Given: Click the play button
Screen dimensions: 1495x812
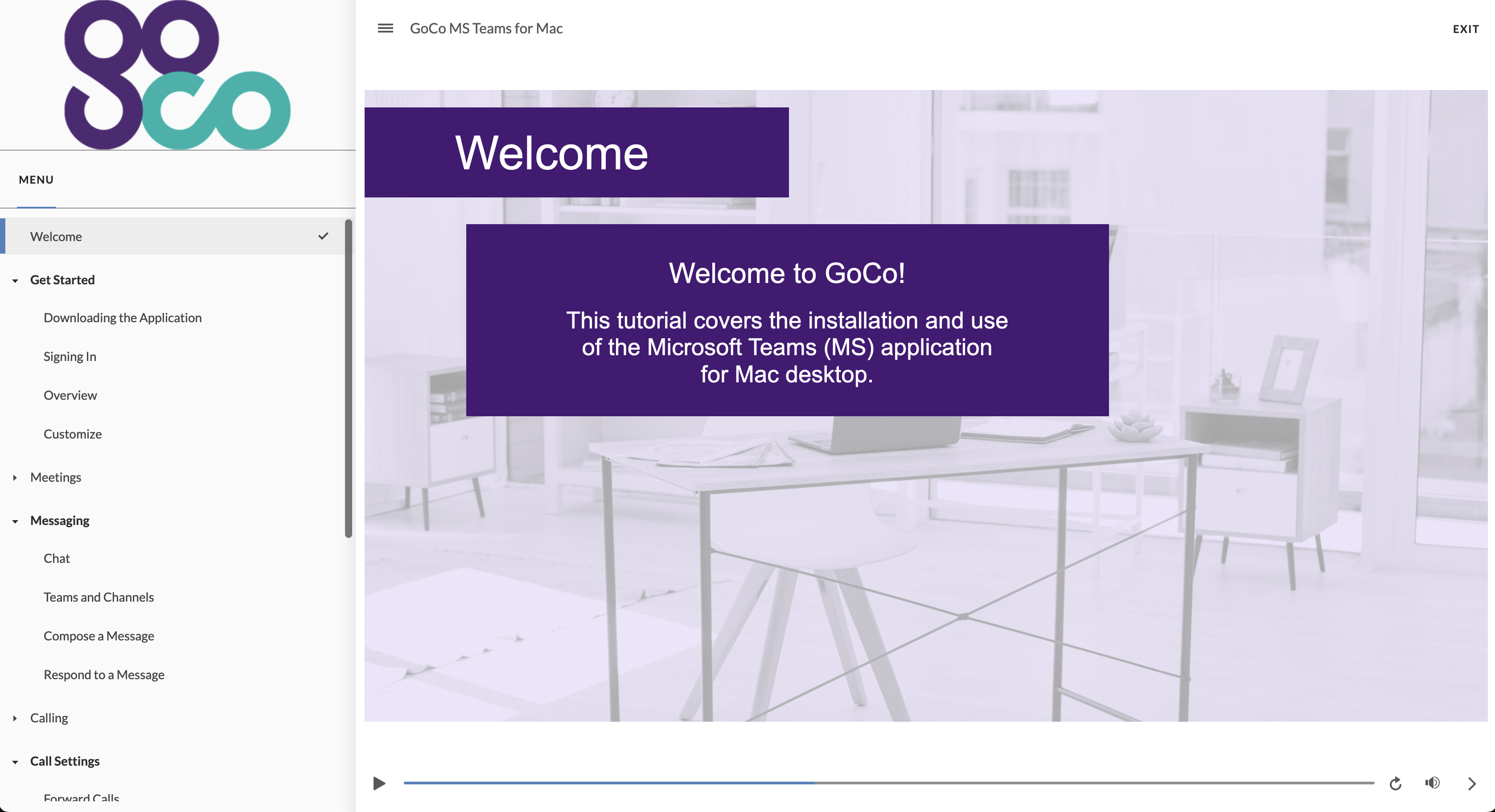Looking at the screenshot, I should 380,783.
